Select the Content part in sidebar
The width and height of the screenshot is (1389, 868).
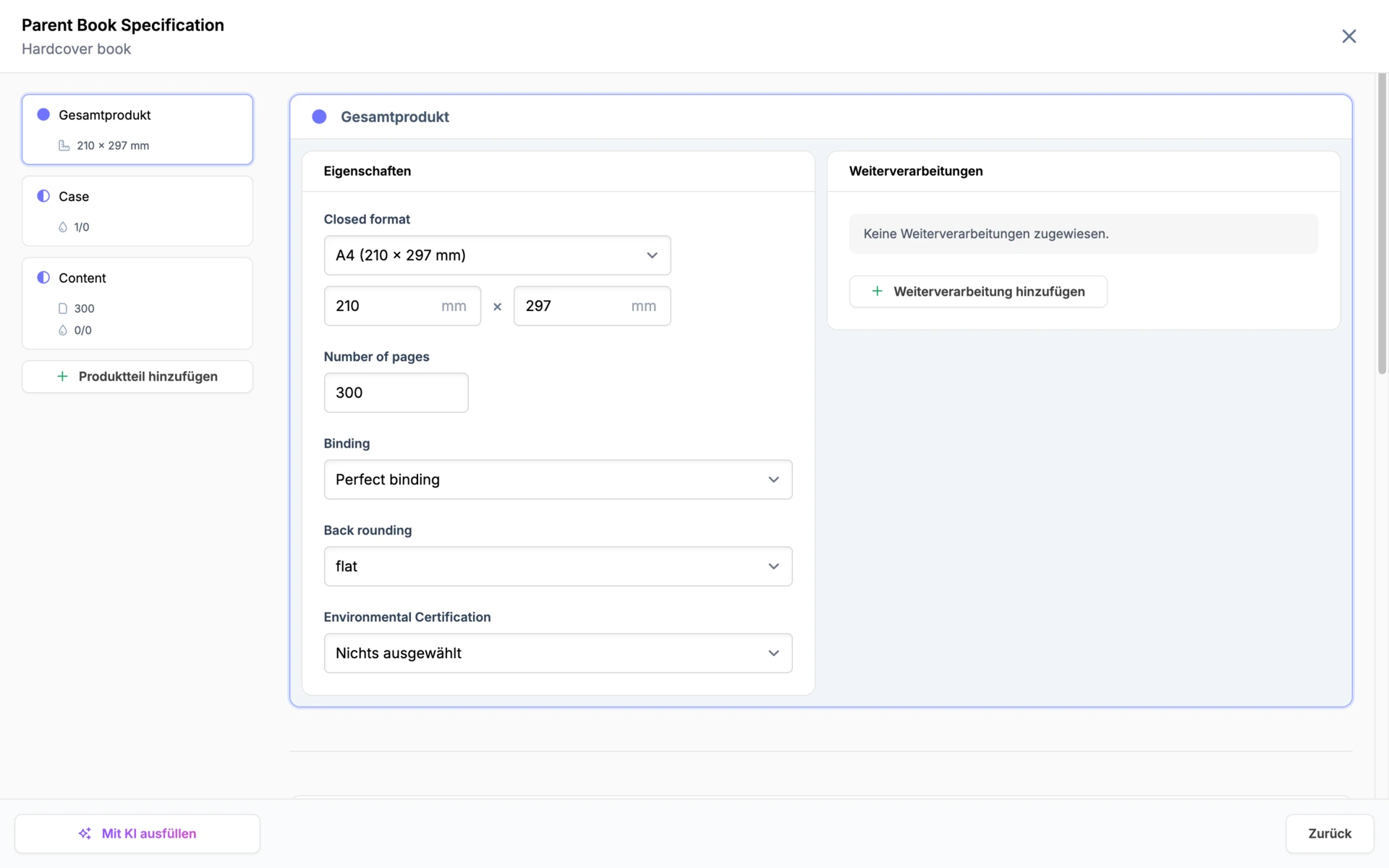[x=137, y=303]
